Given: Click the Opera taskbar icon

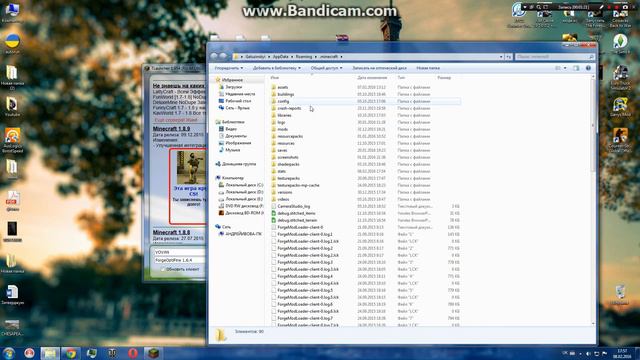Looking at the screenshot, I should (133, 353).
